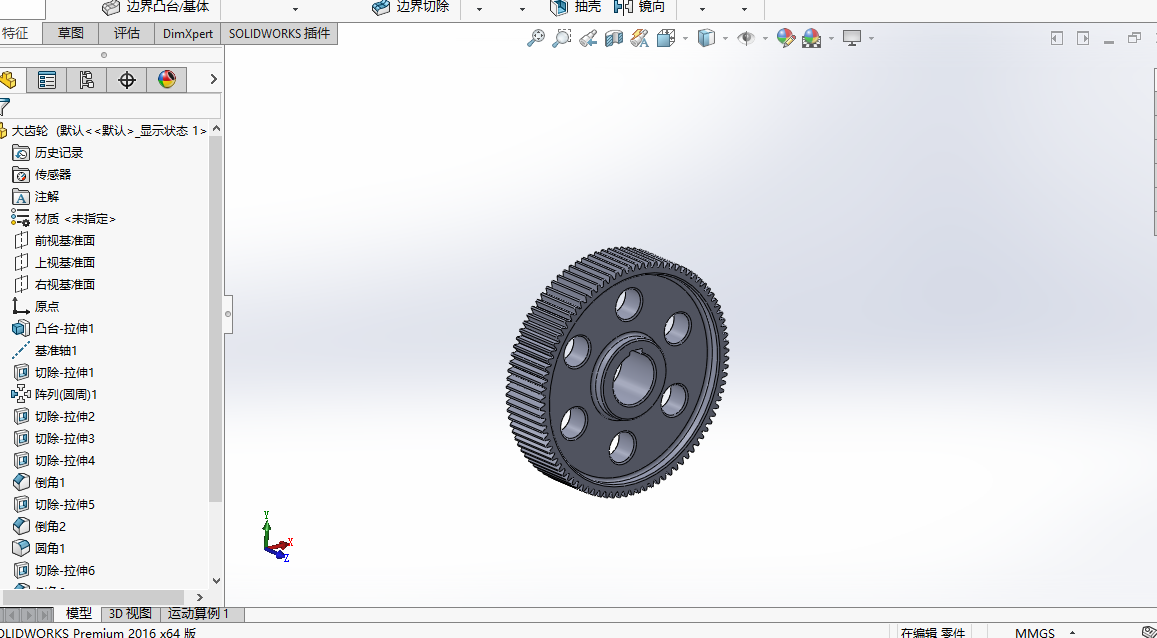Open the PropertyManager tab icon
1157x638 pixels.
click(x=46, y=80)
